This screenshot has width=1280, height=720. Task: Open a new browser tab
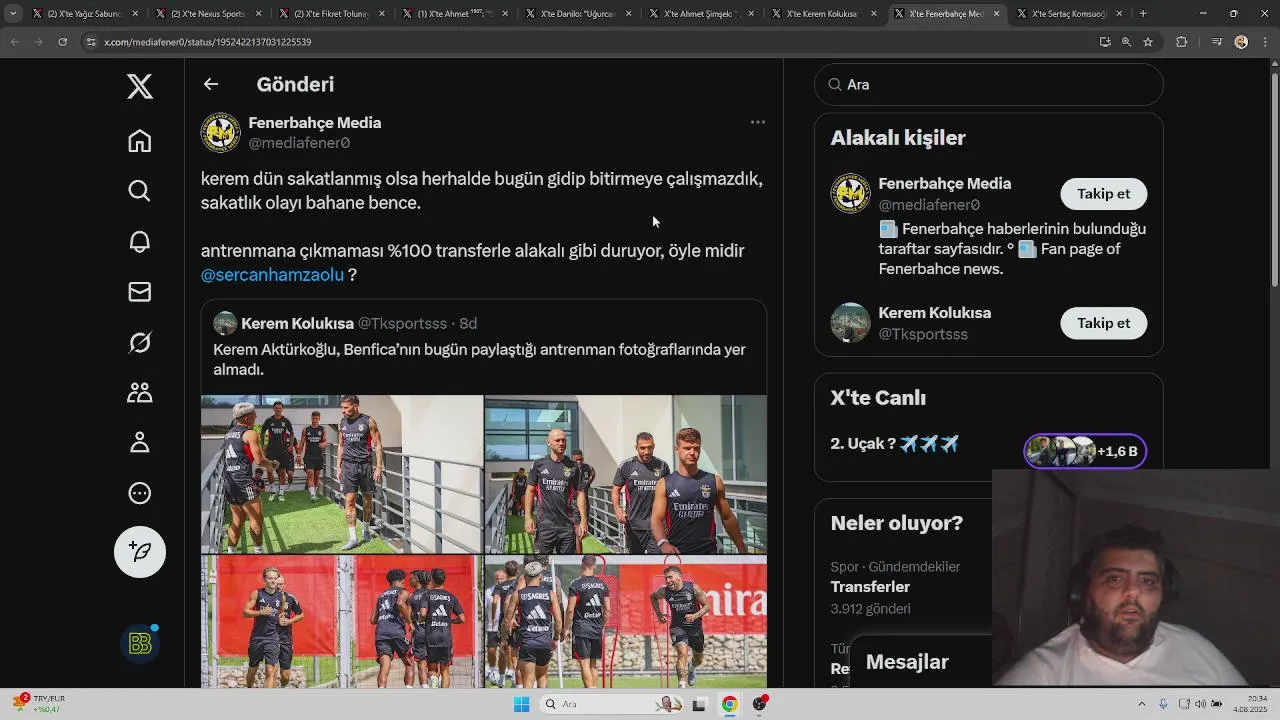point(1143,14)
